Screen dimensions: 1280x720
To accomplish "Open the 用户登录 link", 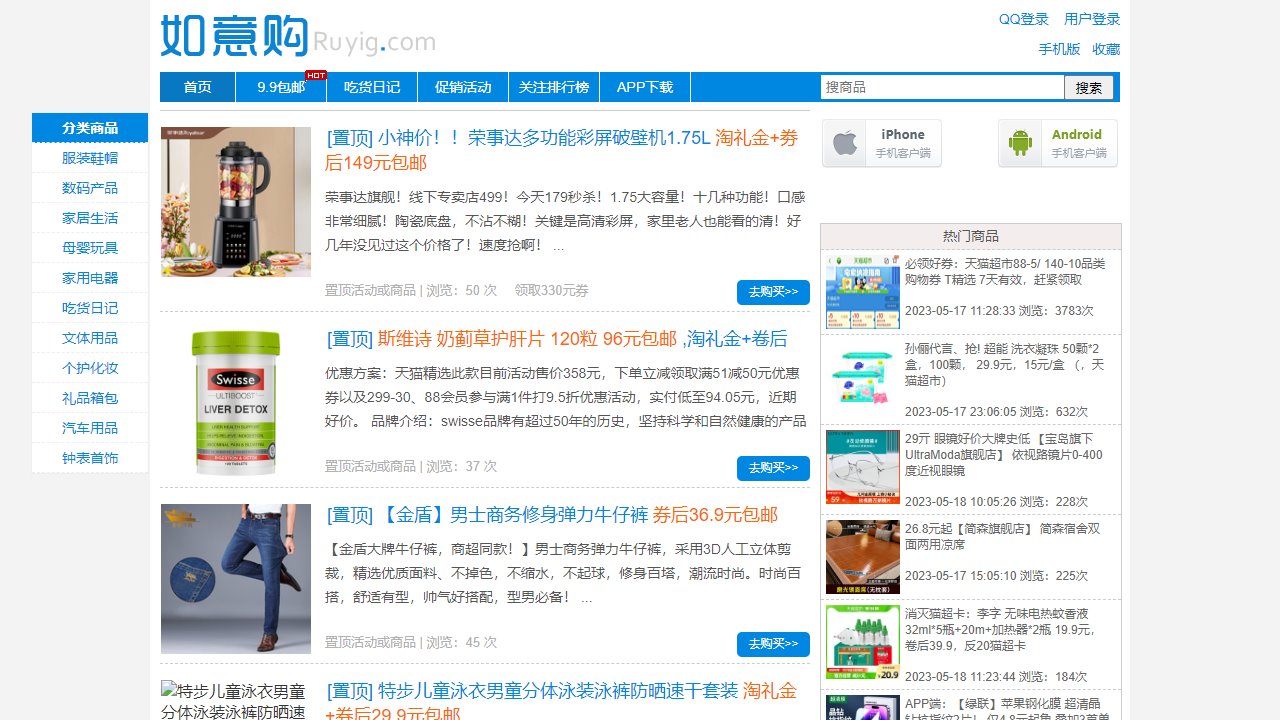I will tap(1092, 19).
